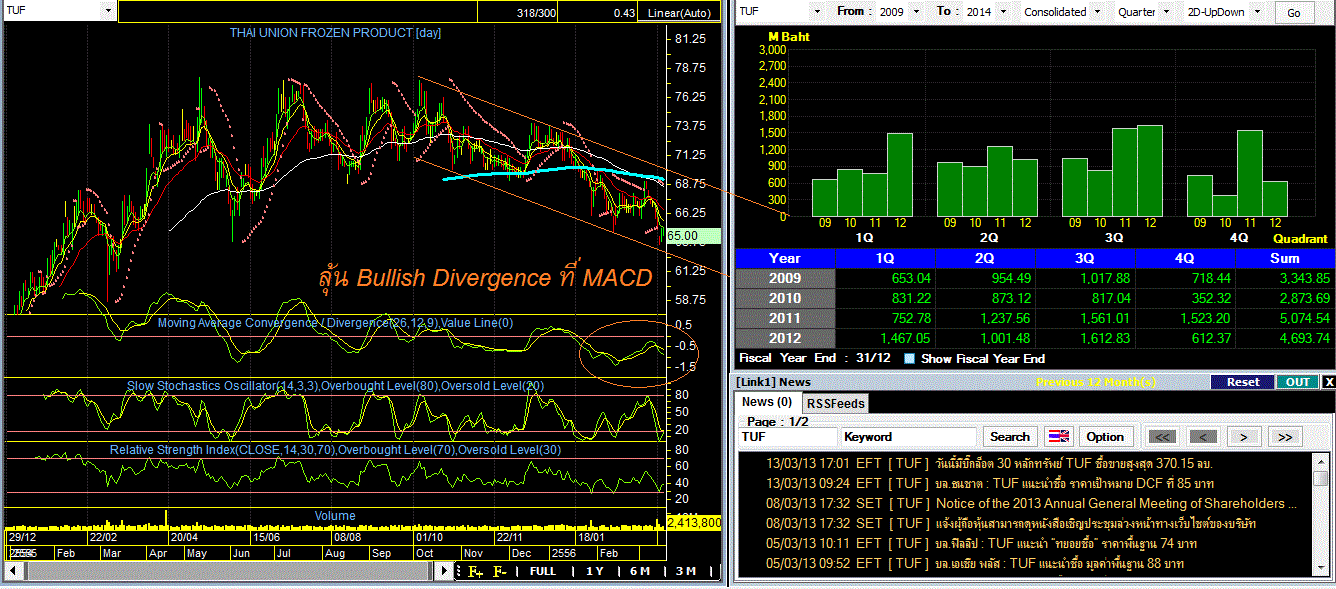Go to previous news page (<)

(1203, 437)
